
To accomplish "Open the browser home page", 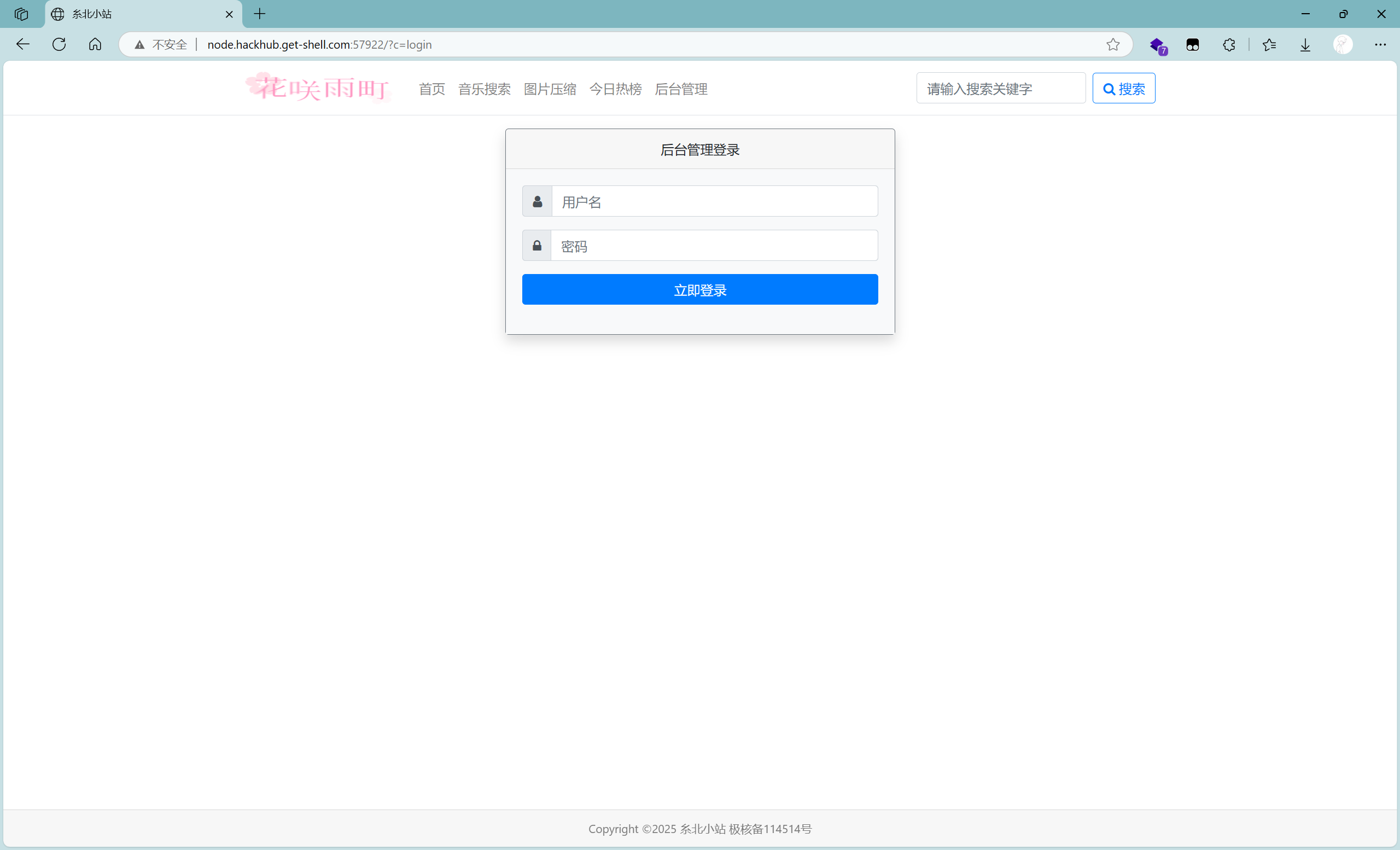I will [x=95, y=44].
